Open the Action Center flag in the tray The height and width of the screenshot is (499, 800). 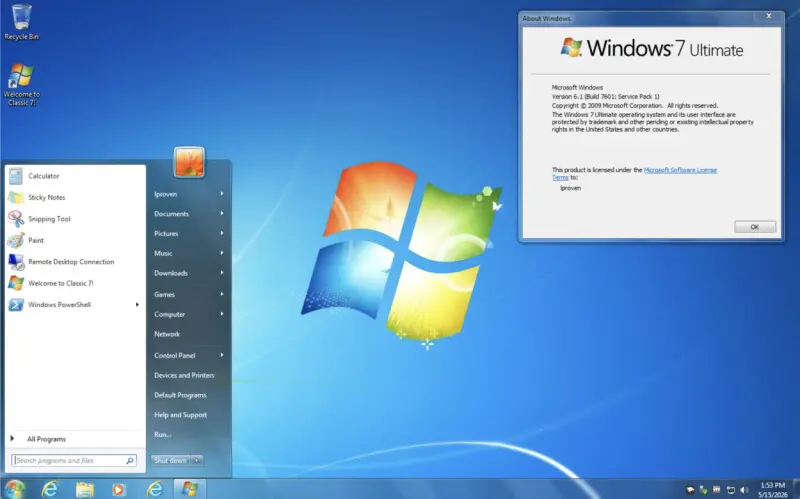coord(690,490)
